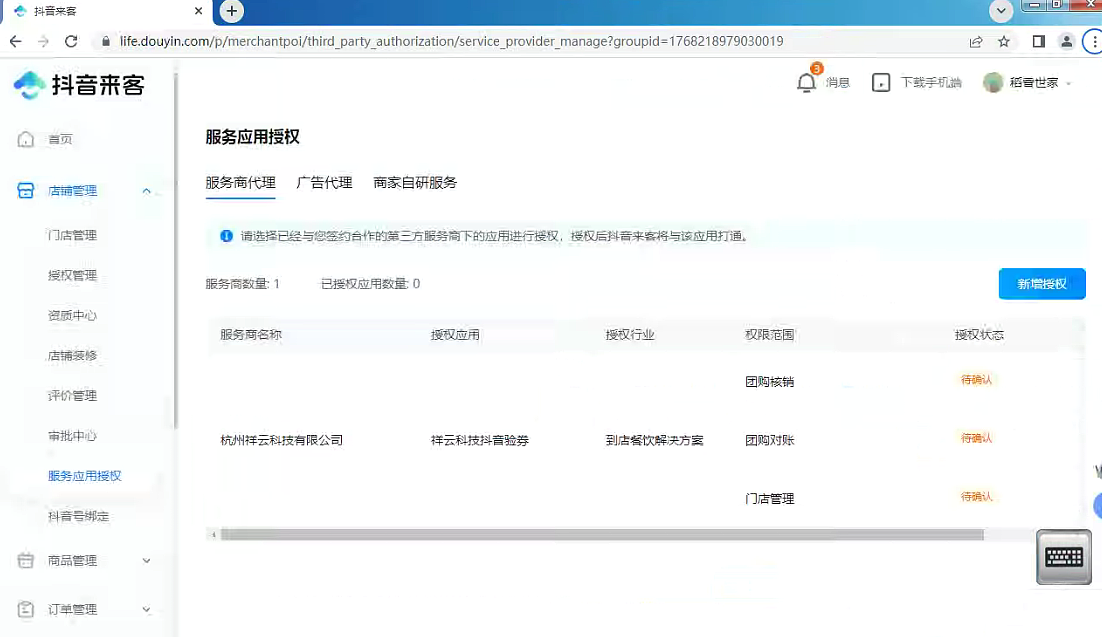Open the on-screen keyboard icon

tap(1063, 557)
